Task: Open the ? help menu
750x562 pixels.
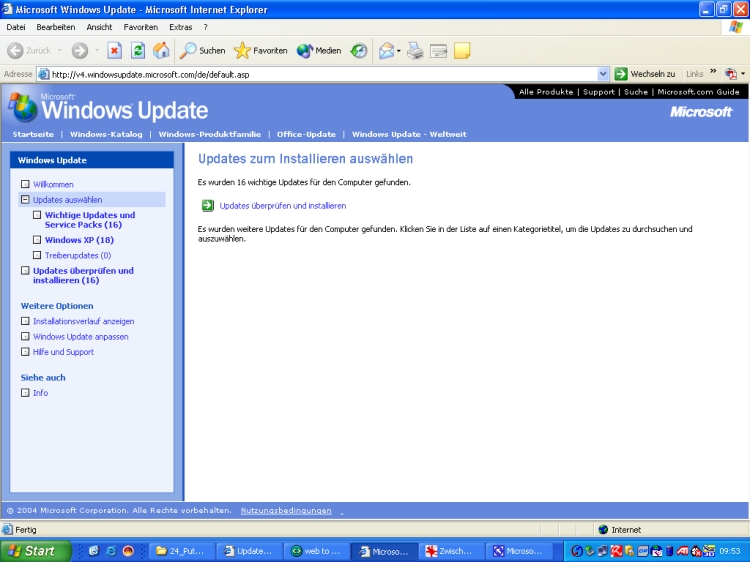Action: [206, 27]
